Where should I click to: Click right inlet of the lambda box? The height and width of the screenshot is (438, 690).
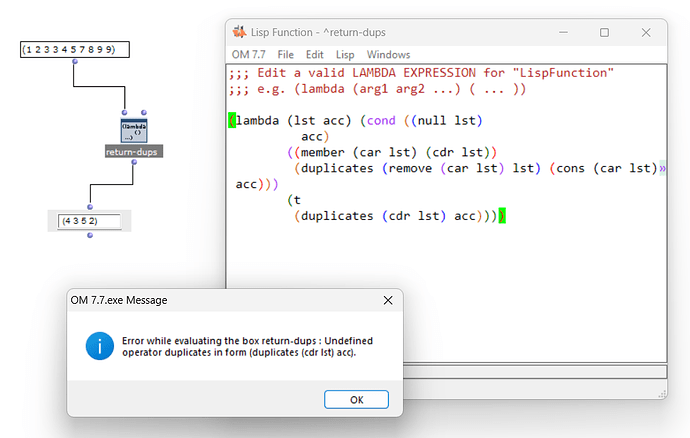coord(144,112)
